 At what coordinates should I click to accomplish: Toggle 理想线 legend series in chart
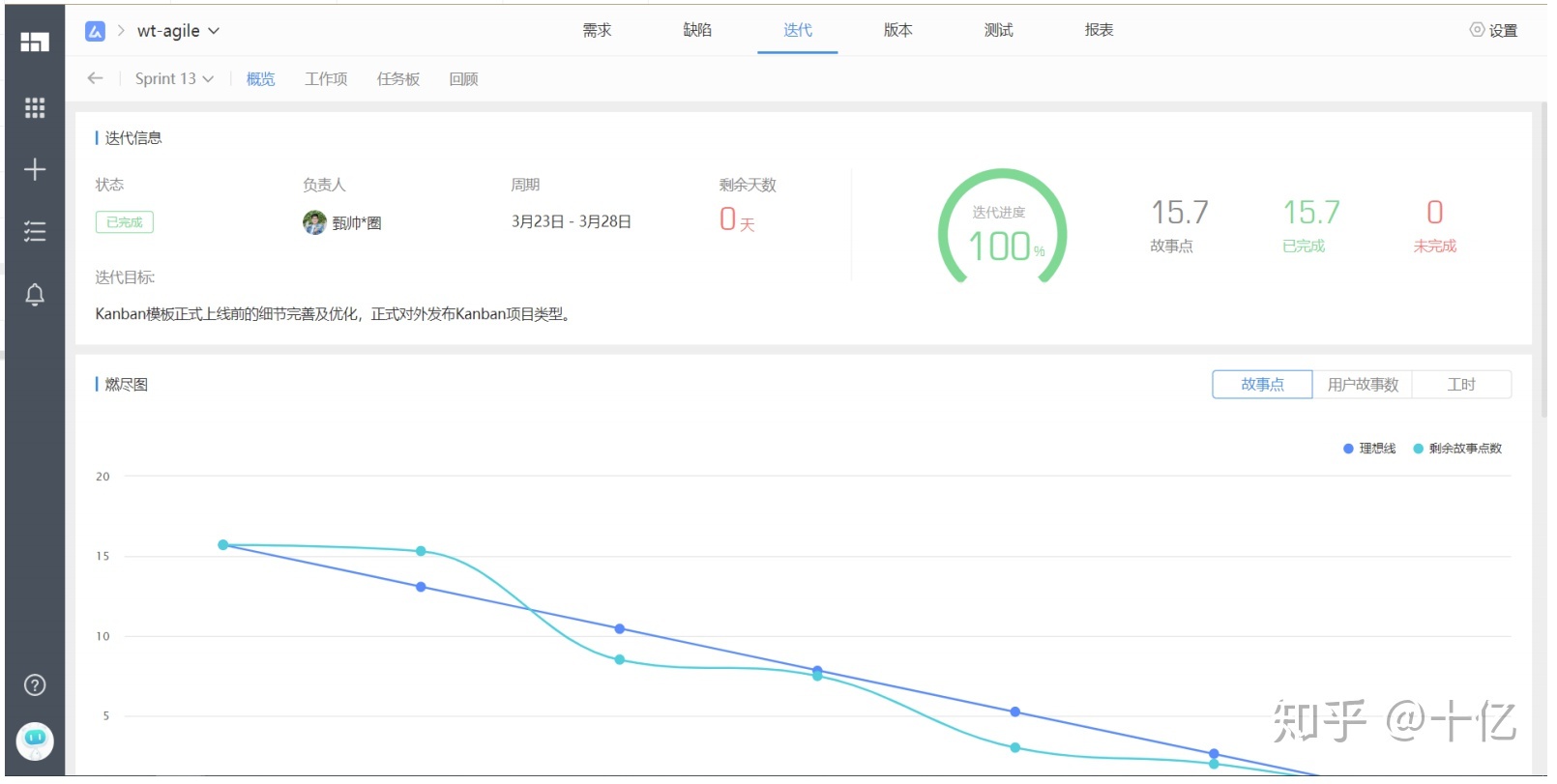pos(1369,449)
